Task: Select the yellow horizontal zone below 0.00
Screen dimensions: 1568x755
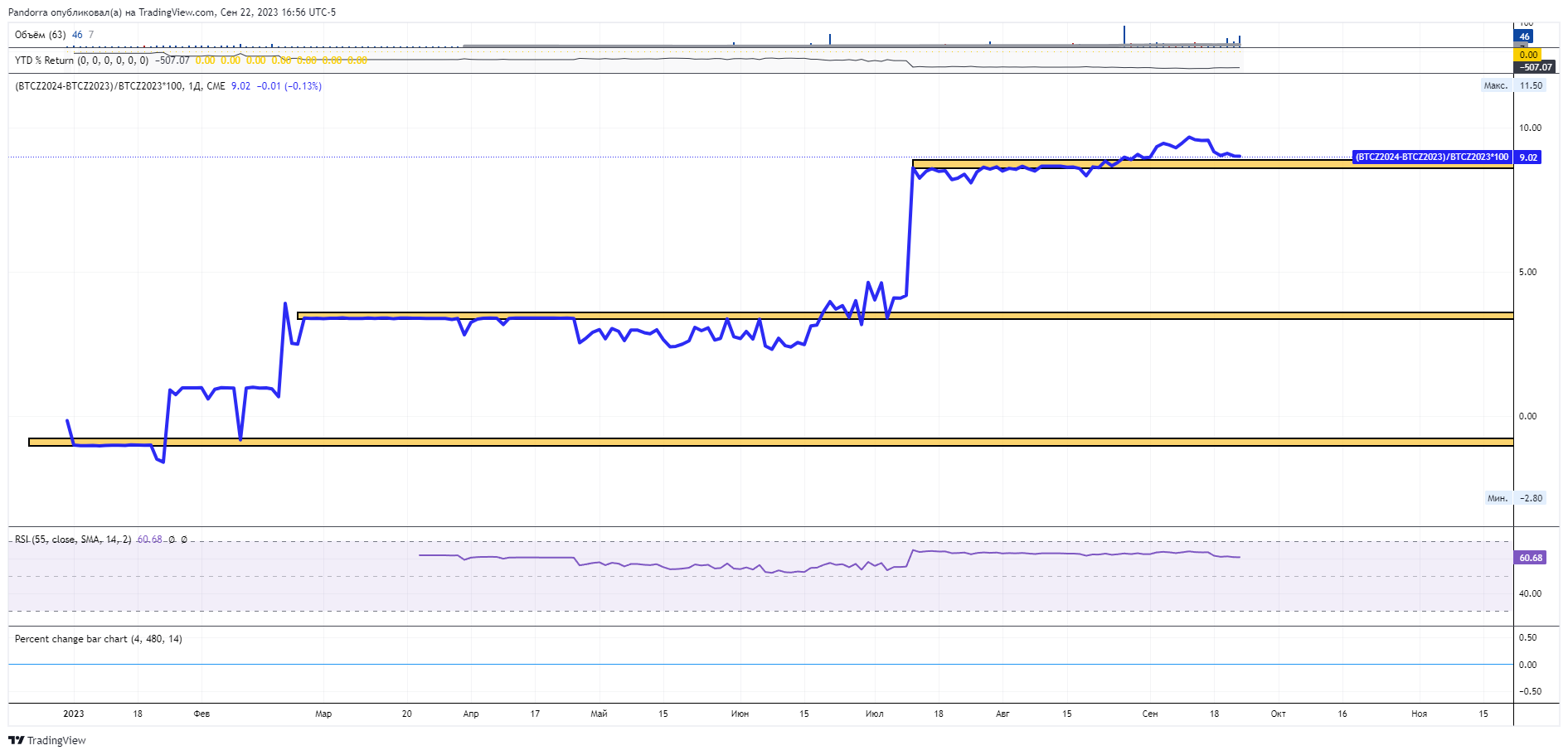Action: coord(771,443)
